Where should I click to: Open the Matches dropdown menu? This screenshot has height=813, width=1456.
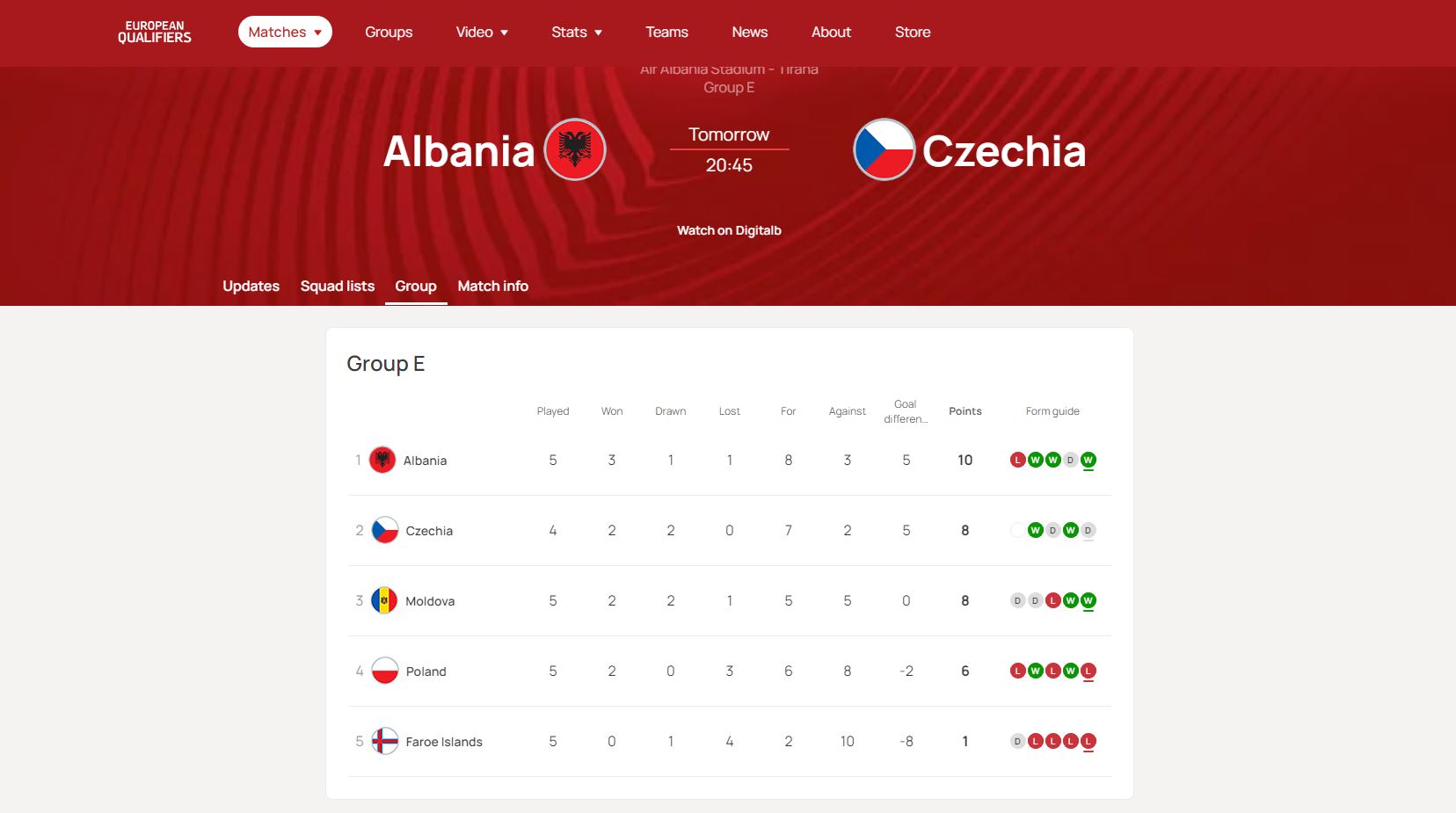point(285,33)
